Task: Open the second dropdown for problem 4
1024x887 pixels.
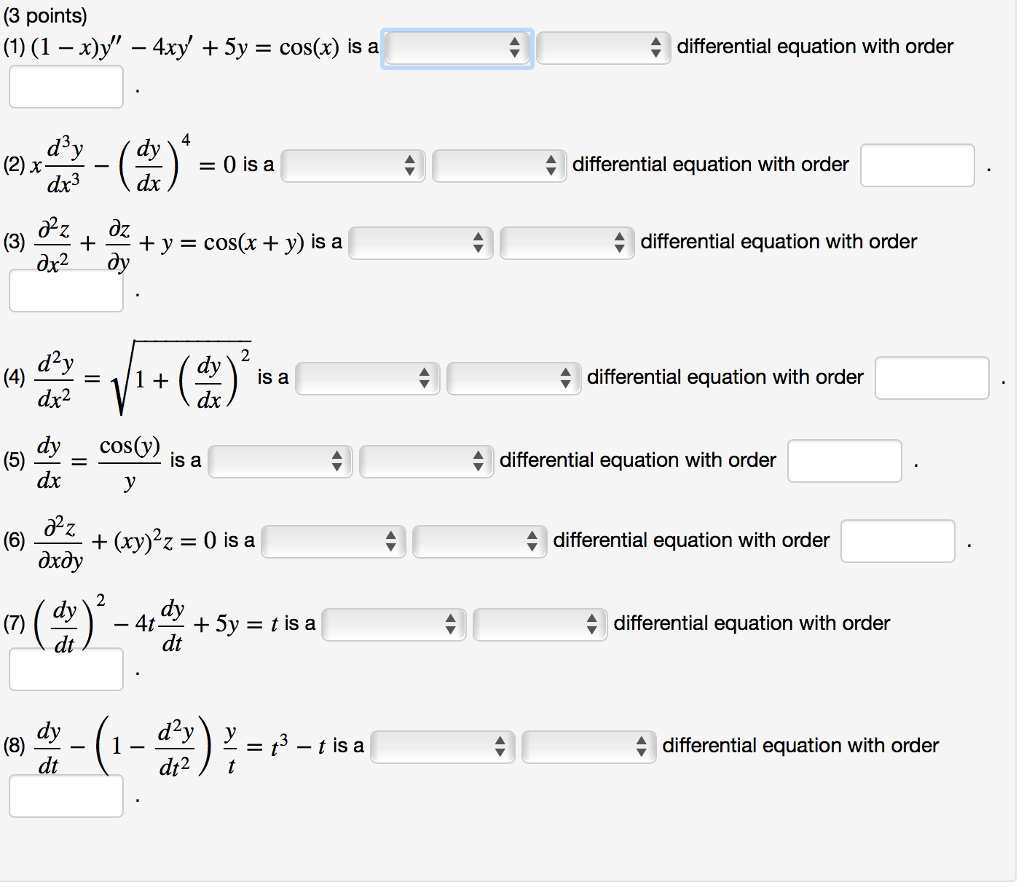Action: pyautogui.click(x=513, y=377)
